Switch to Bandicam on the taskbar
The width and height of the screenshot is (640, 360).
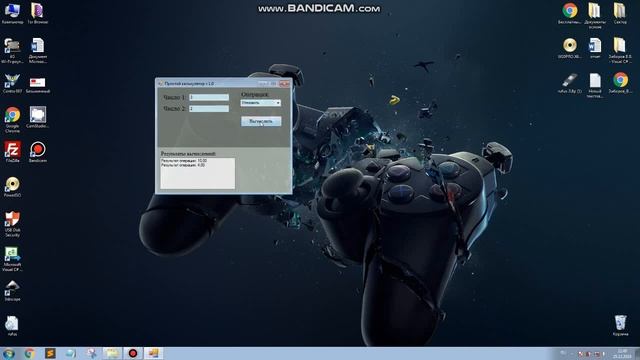coord(133,353)
